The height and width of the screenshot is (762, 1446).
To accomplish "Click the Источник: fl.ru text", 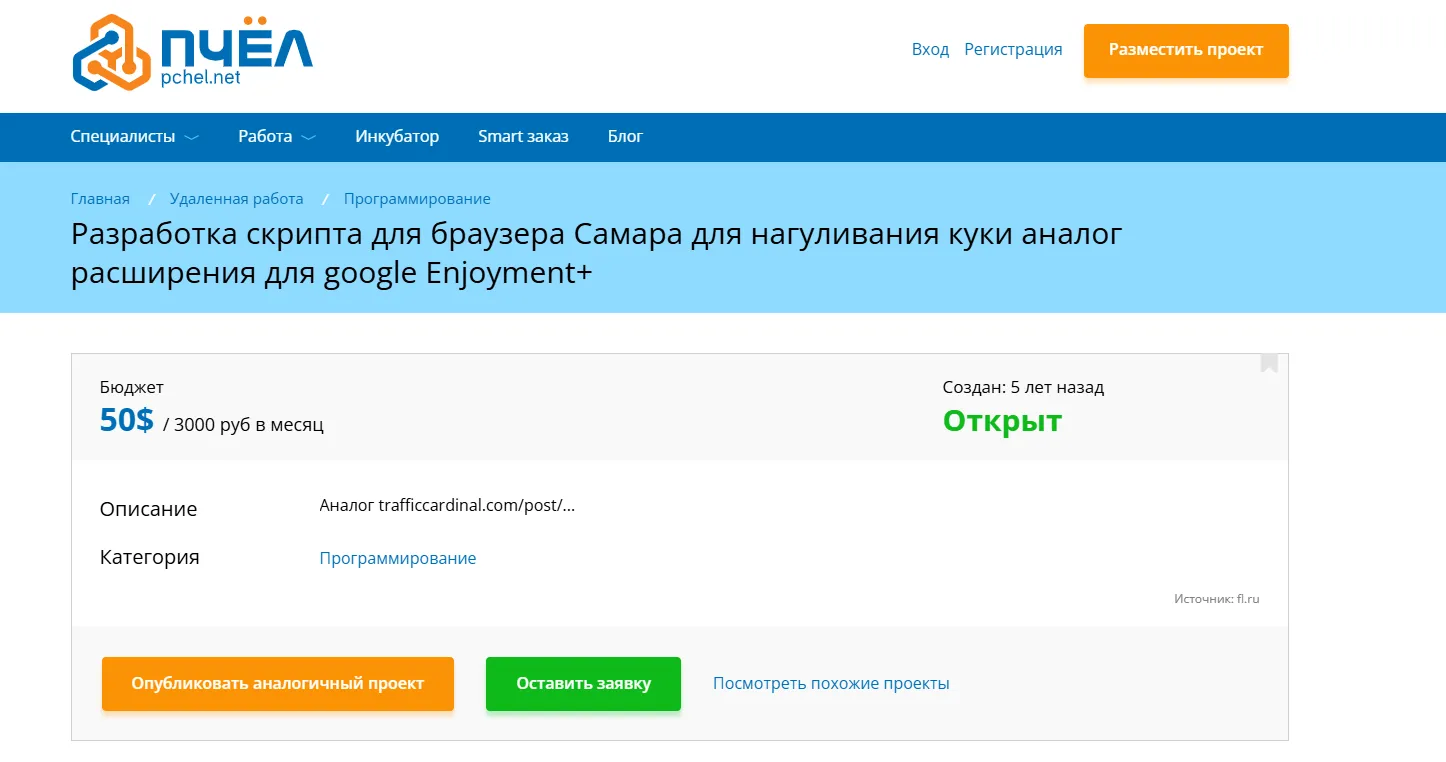I will click(x=1217, y=599).
